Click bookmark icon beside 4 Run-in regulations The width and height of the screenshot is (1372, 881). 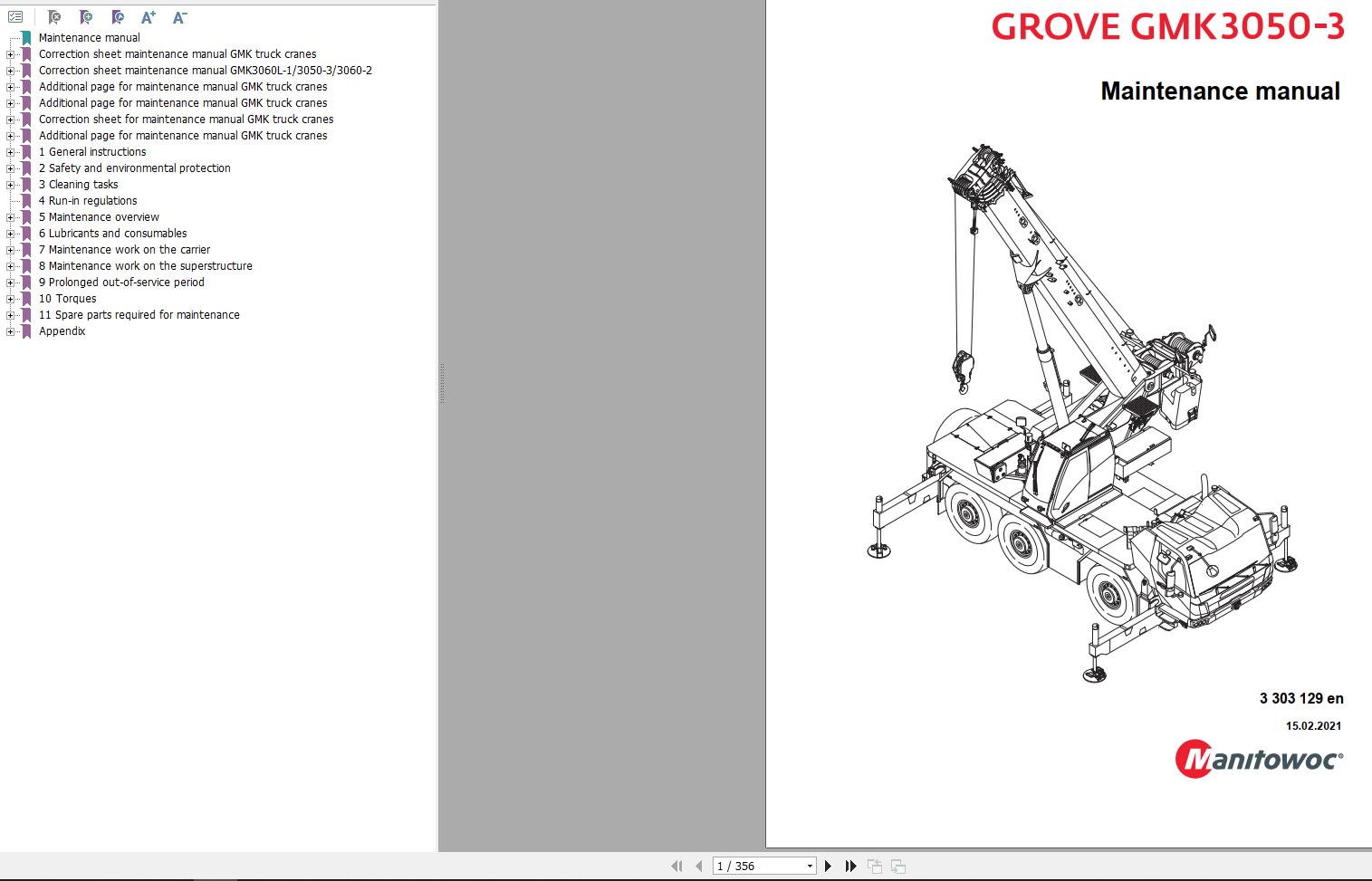point(26,201)
